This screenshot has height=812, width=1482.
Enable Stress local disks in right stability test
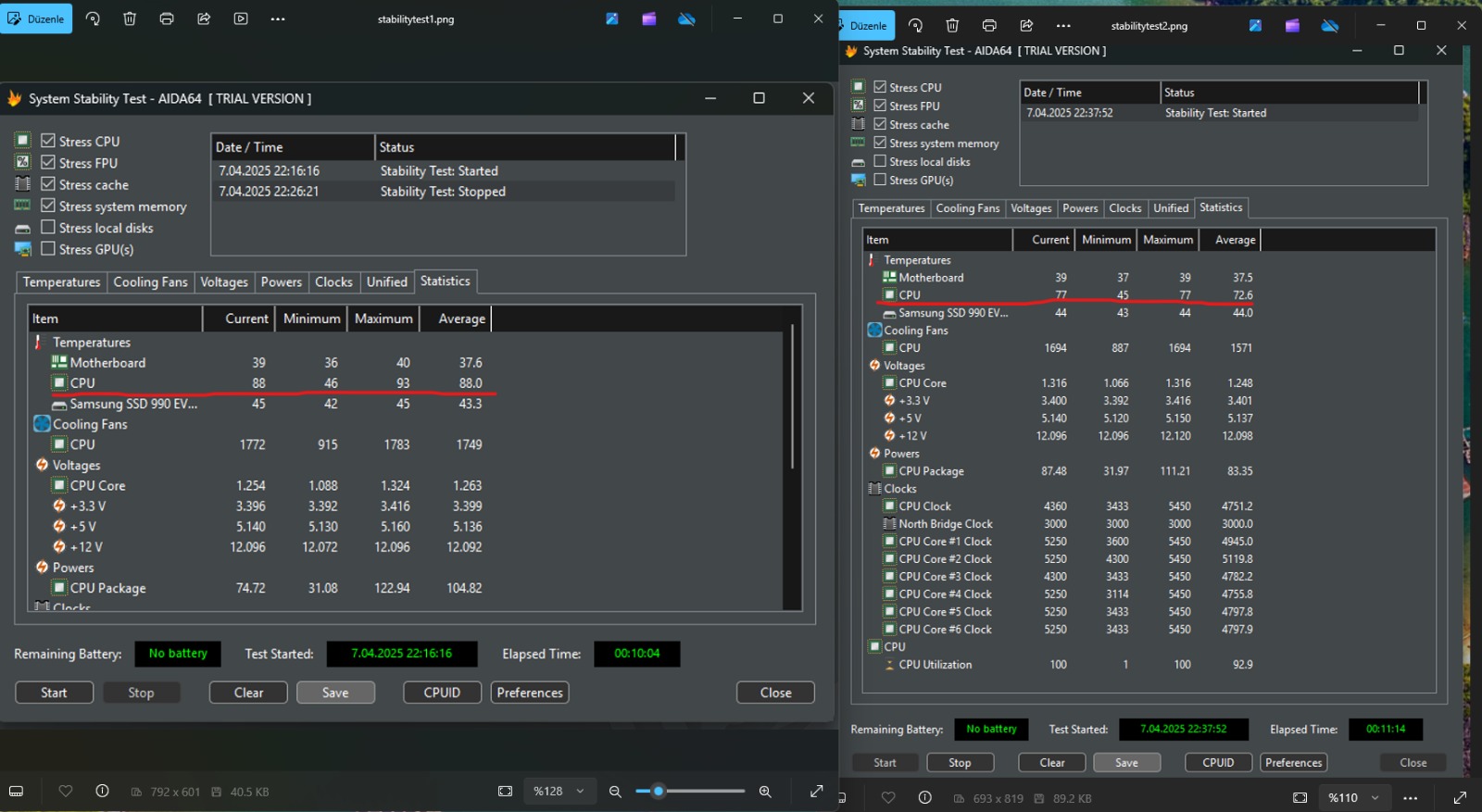[x=880, y=161]
